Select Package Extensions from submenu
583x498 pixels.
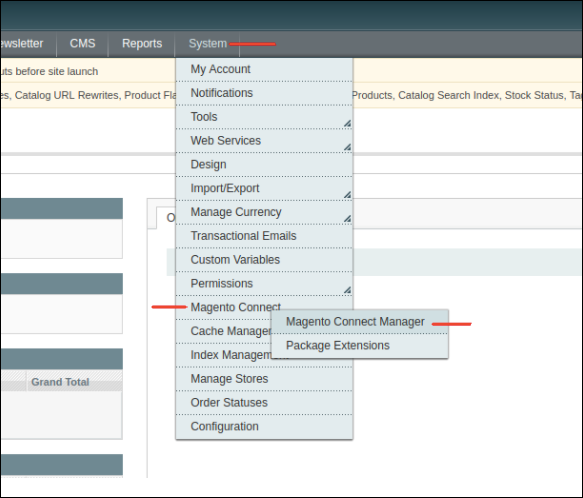(359, 346)
